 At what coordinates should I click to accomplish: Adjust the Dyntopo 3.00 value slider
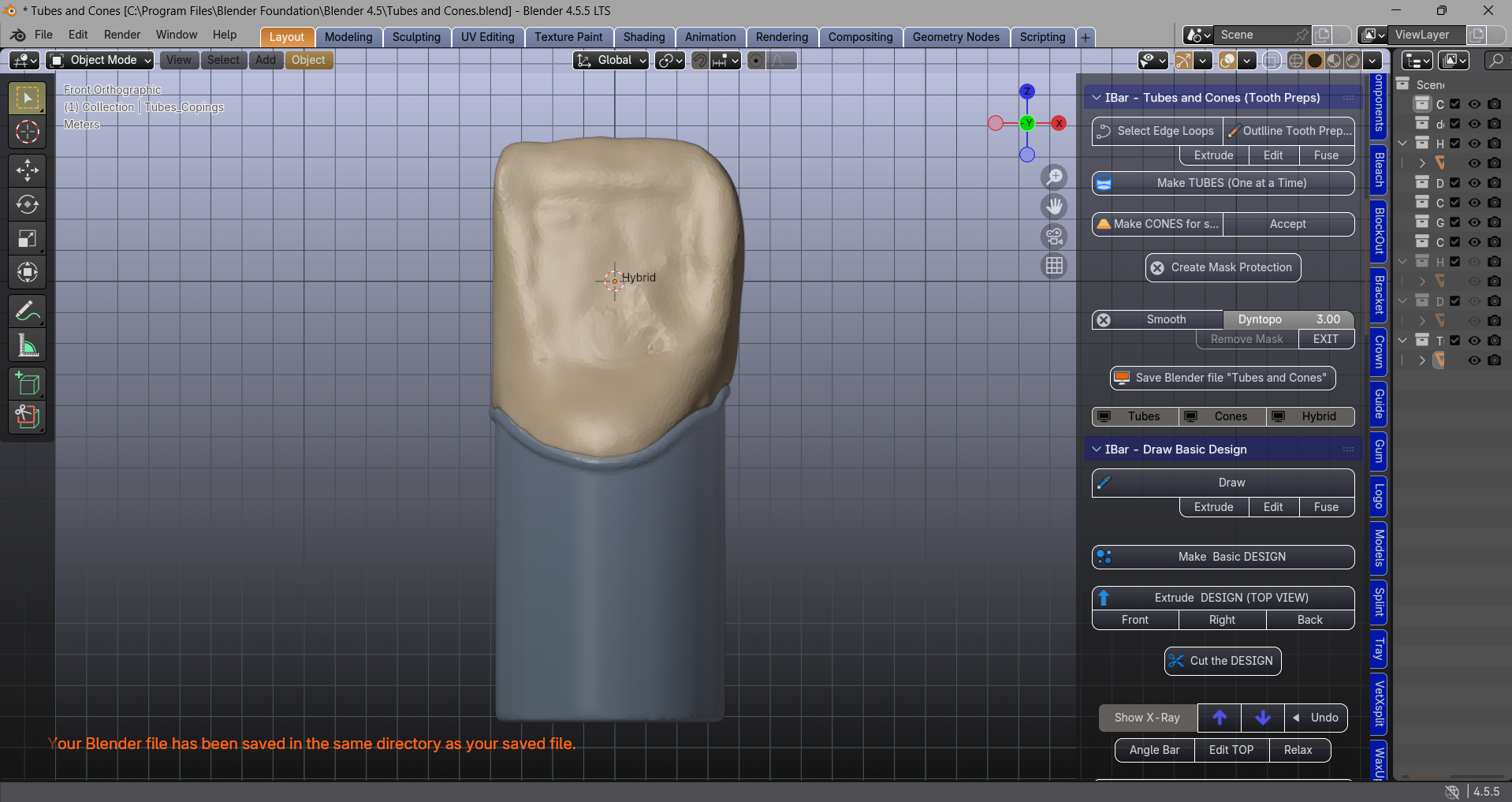click(x=1288, y=319)
